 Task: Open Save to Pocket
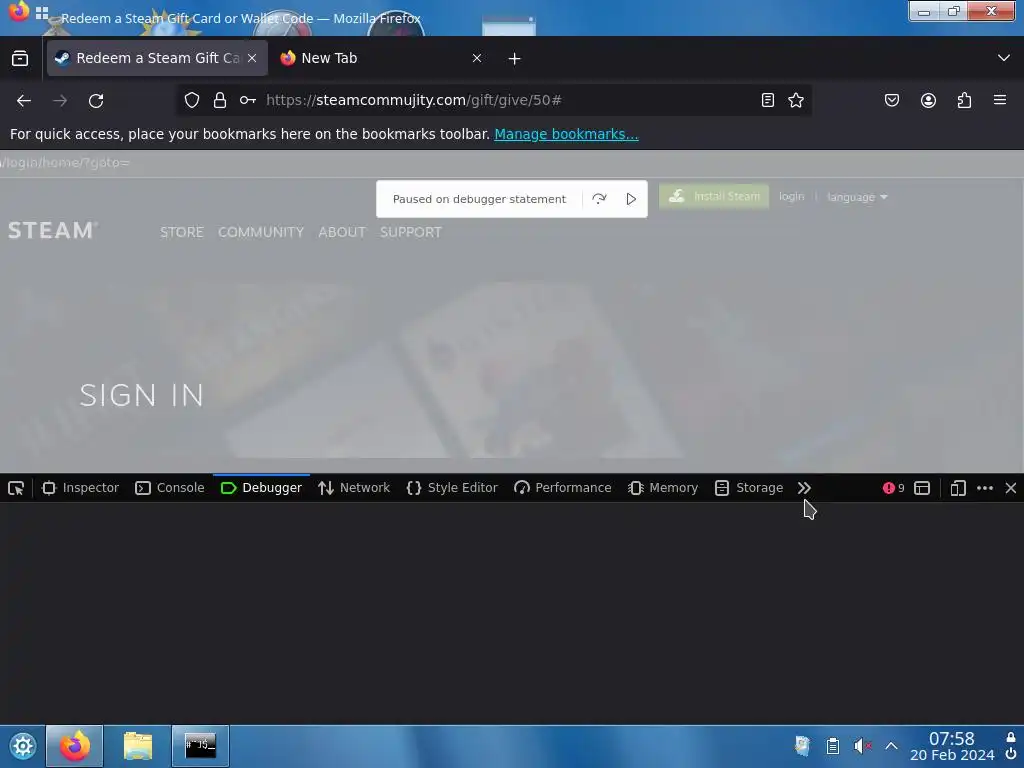(892, 100)
